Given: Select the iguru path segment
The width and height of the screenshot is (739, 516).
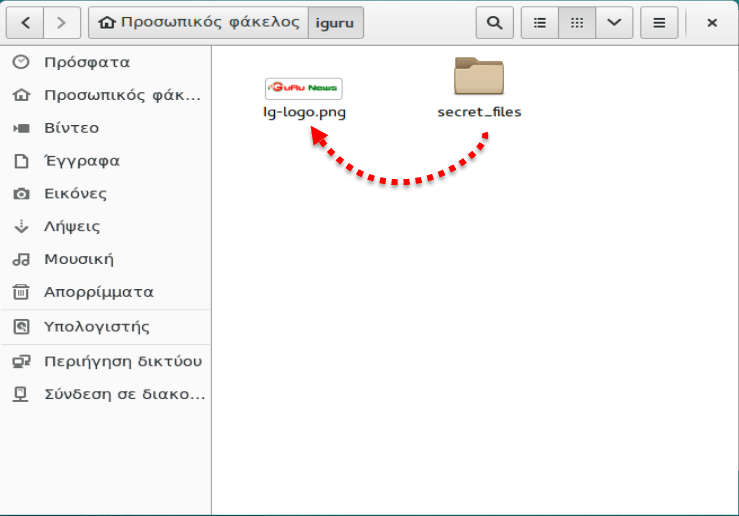Looking at the screenshot, I should pyautogui.click(x=336, y=23).
